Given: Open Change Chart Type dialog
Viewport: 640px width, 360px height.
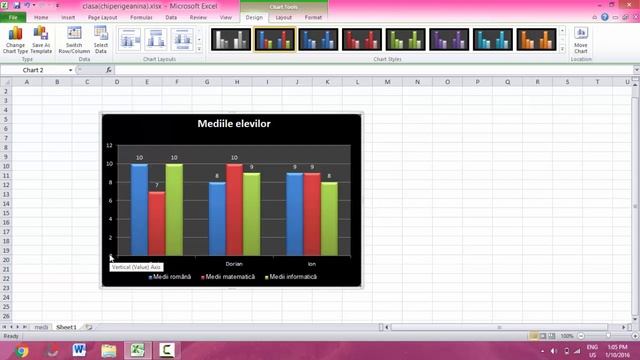Looking at the screenshot, I should [x=16, y=40].
